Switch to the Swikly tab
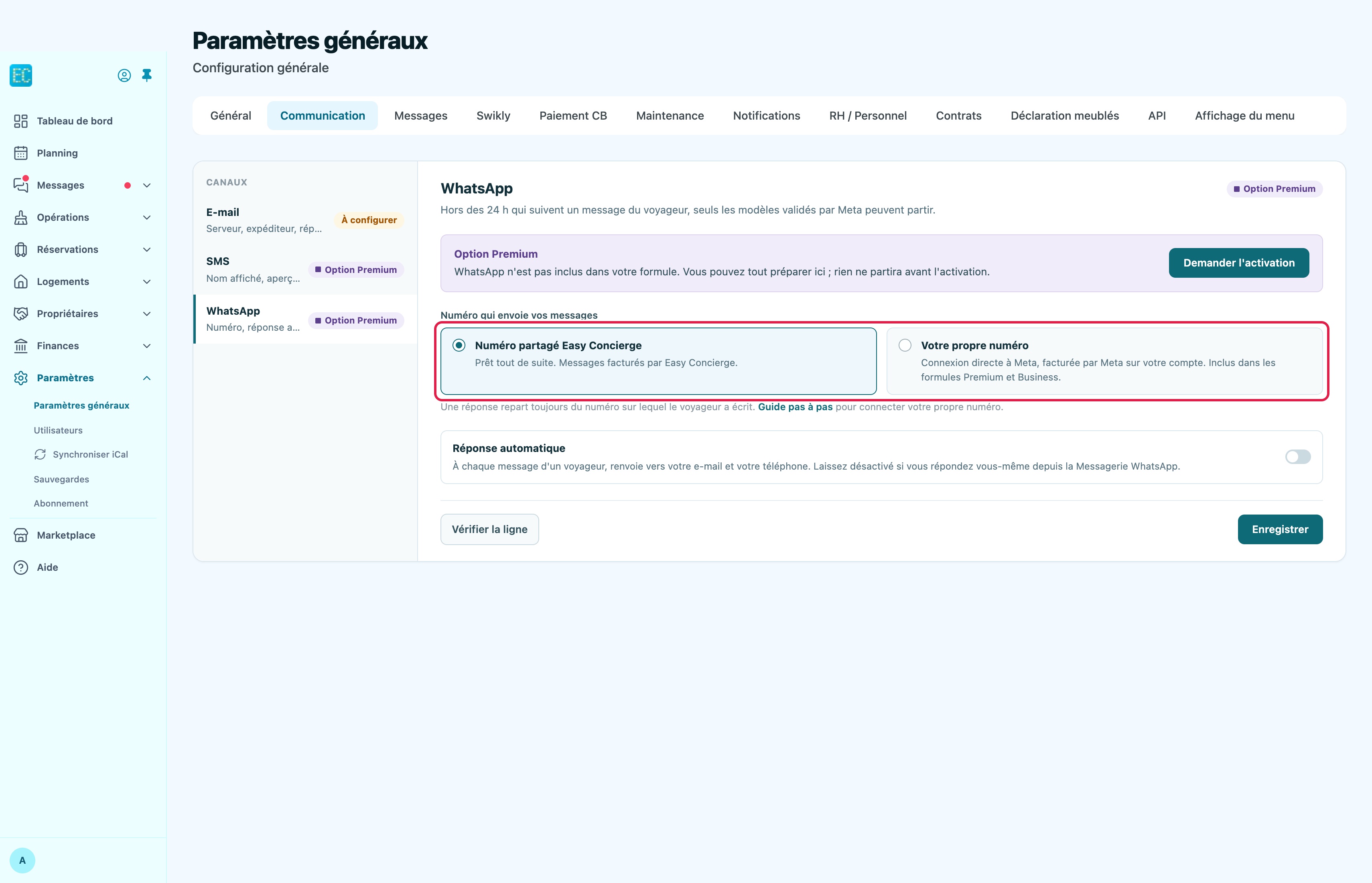The width and height of the screenshot is (1372, 883). (x=493, y=116)
